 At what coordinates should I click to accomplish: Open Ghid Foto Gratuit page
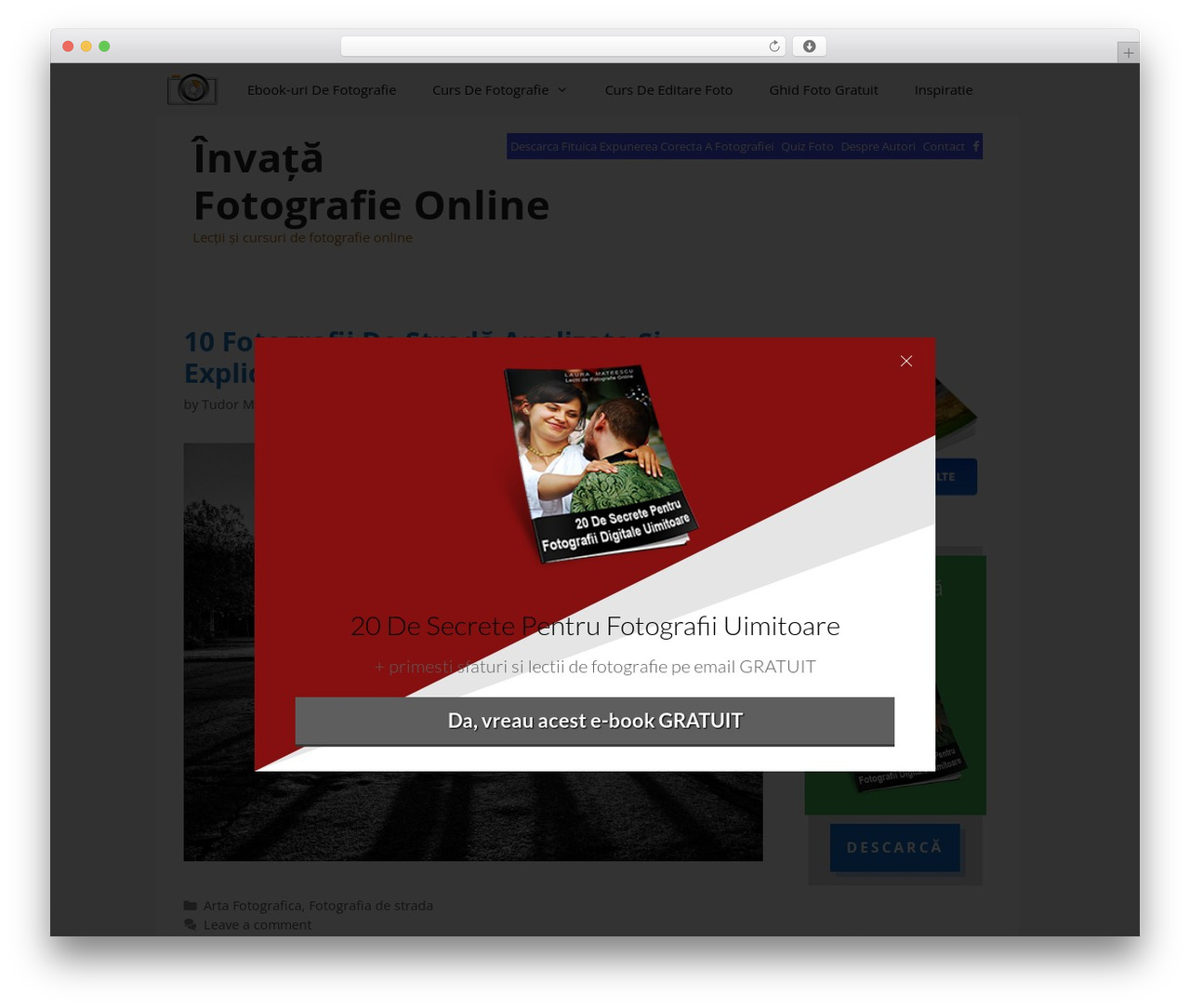pyautogui.click(x=824, y=90)
